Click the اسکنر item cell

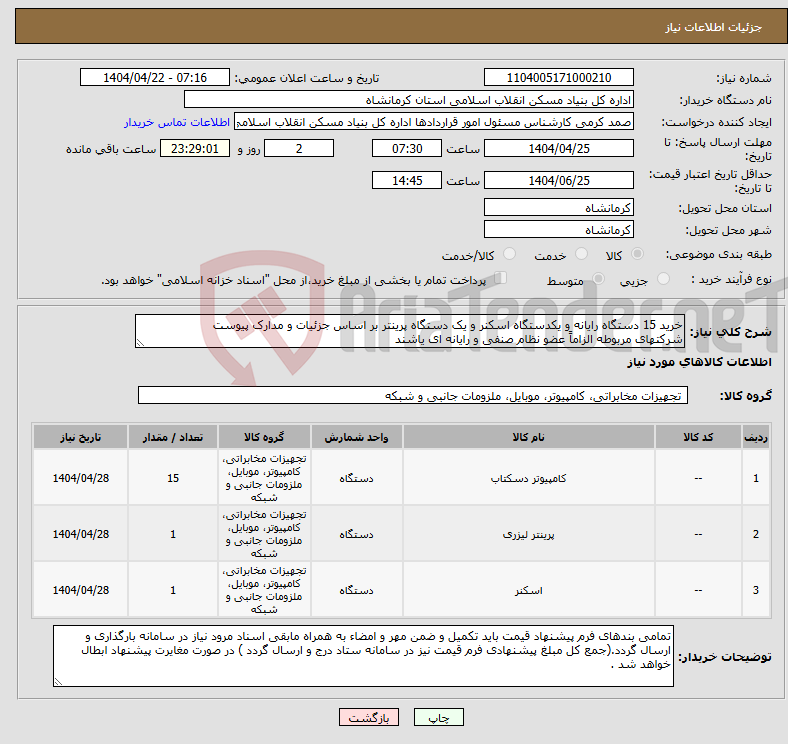(528, 590)
